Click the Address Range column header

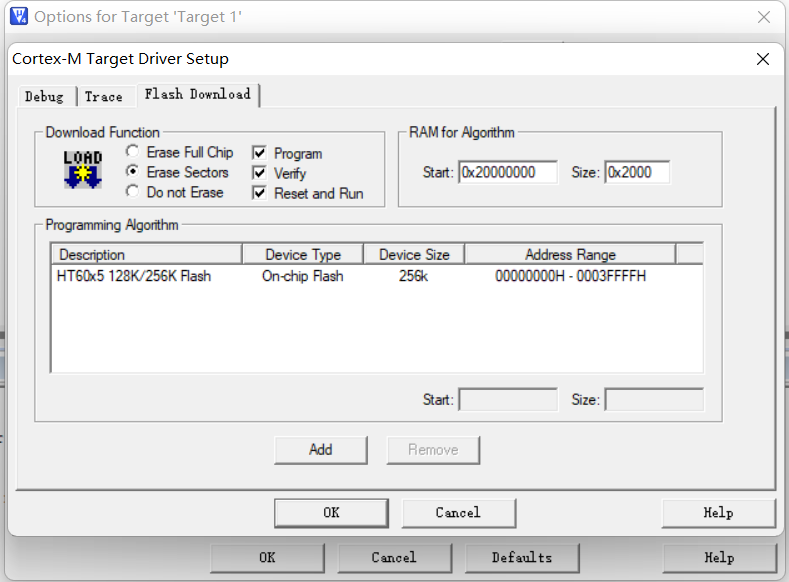click(x=570, y=255)
